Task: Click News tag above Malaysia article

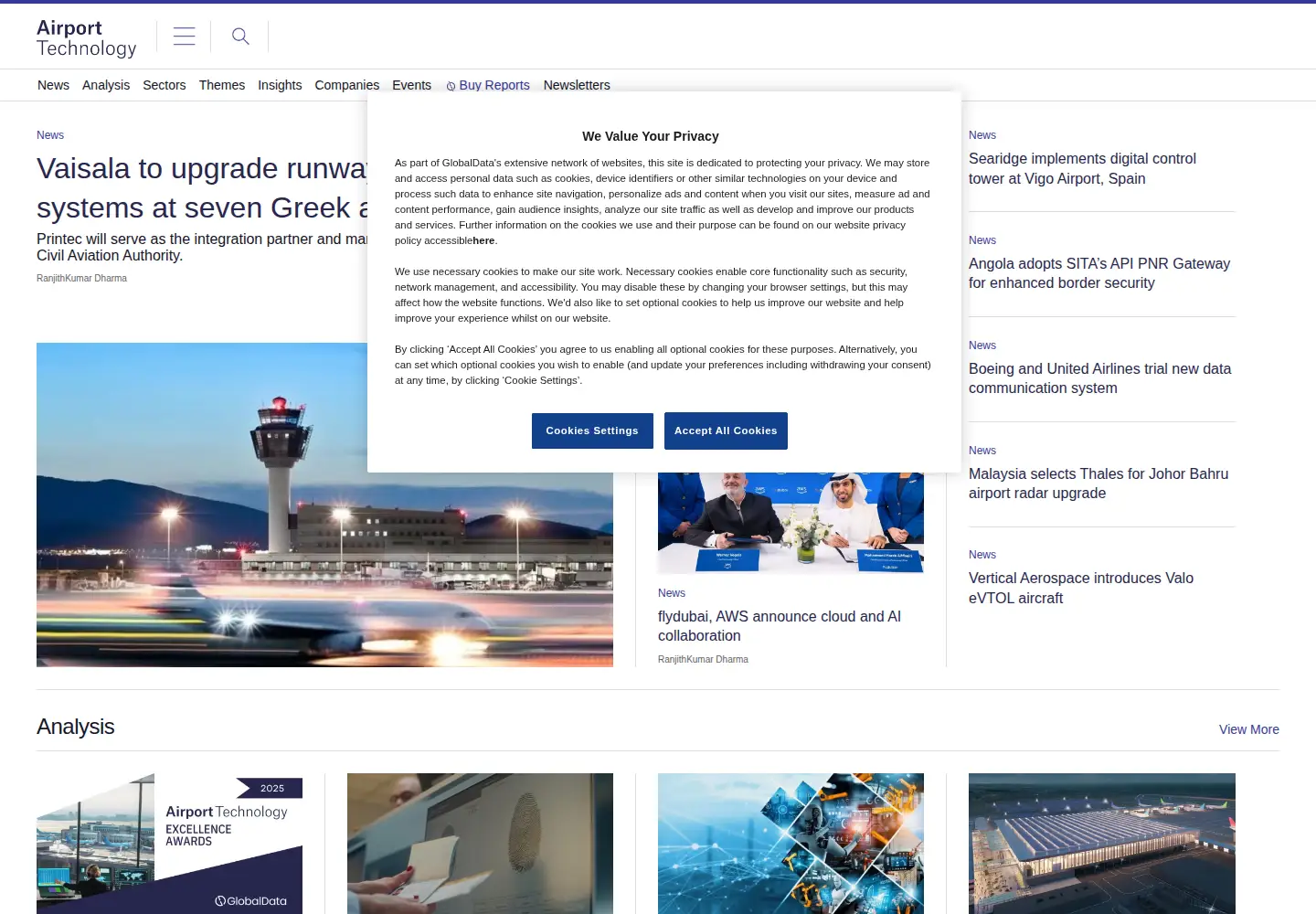Action: point(982,451)
